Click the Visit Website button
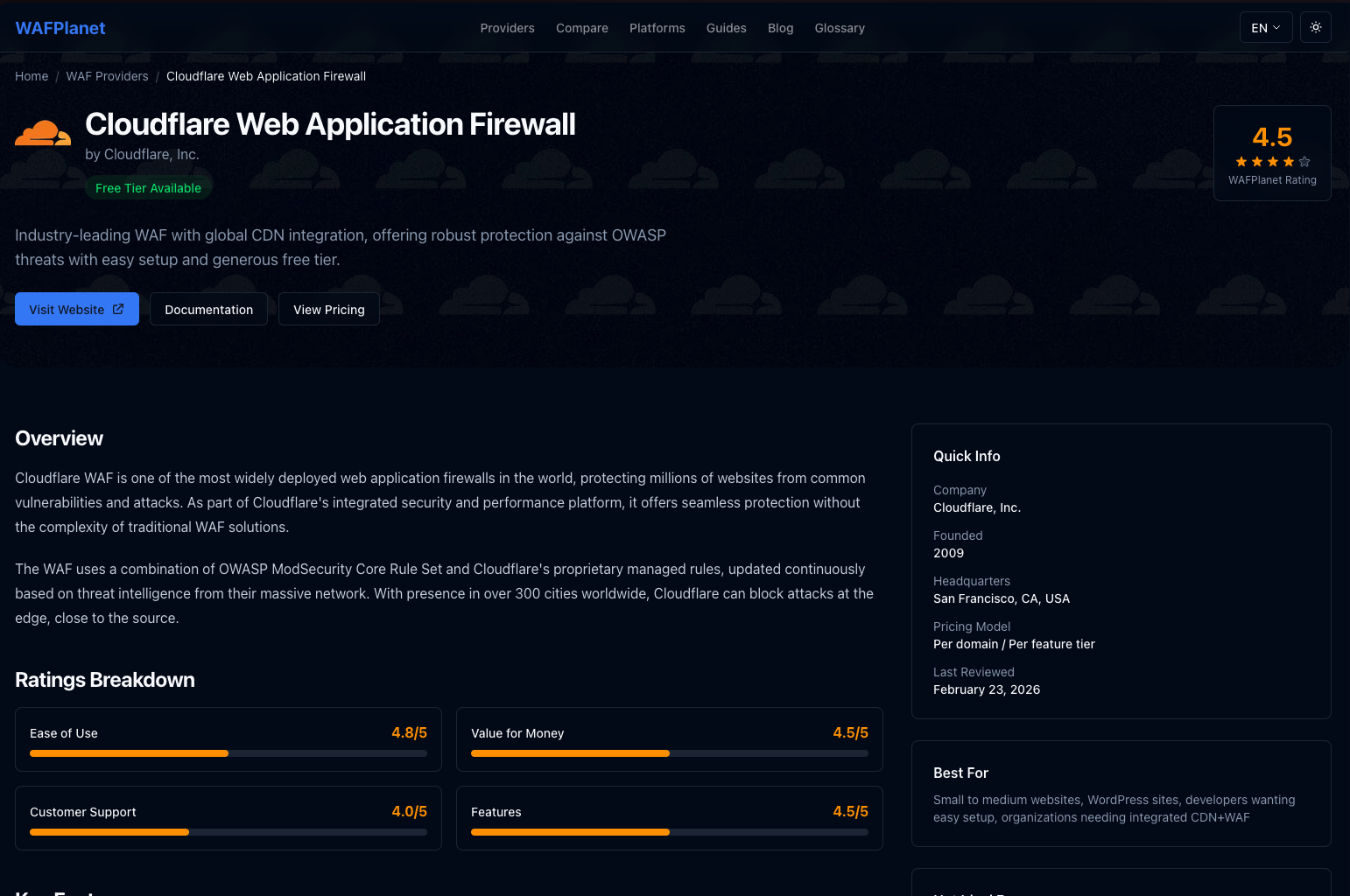Viewport: 1350px width, 896px height. click(76, 309)
